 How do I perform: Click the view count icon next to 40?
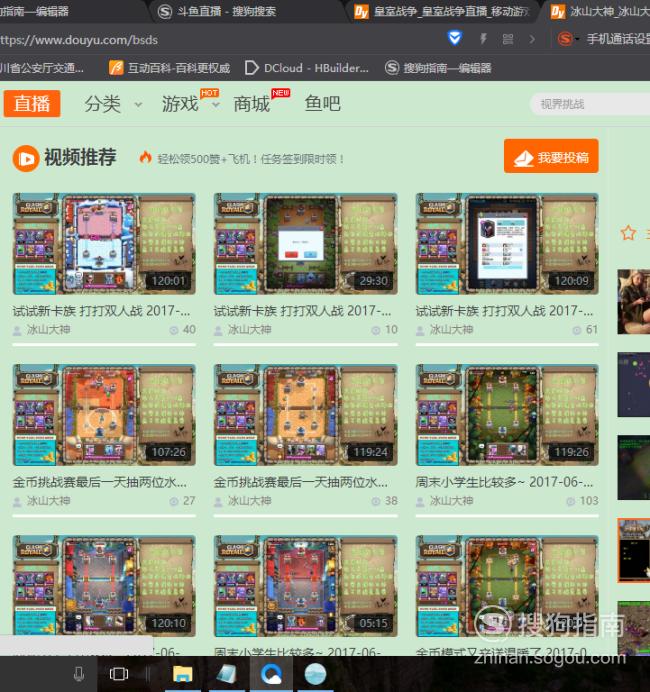(x=174, y=330)
